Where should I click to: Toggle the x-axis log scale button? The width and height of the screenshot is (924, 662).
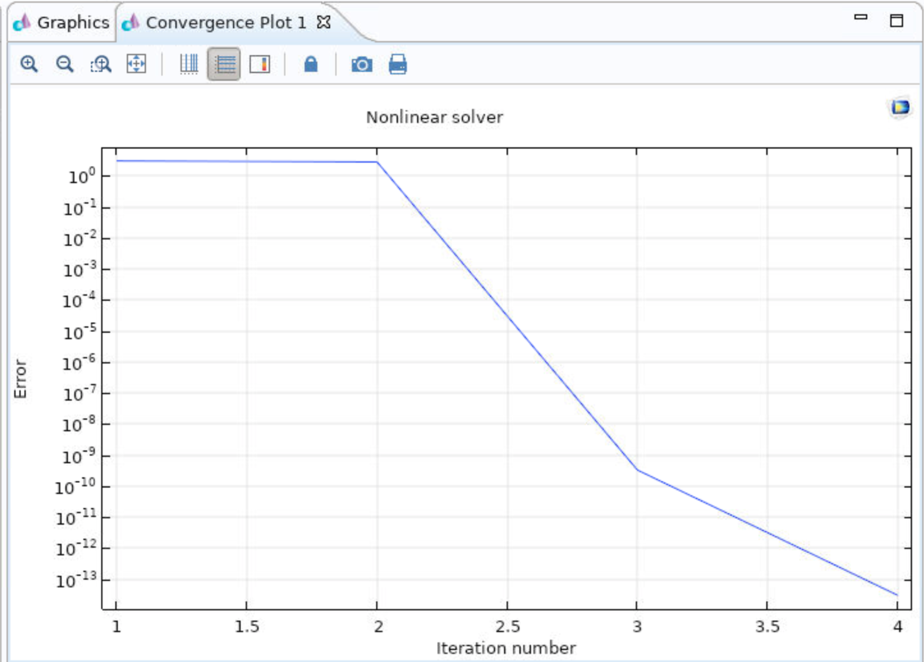(x=189, y=65)
